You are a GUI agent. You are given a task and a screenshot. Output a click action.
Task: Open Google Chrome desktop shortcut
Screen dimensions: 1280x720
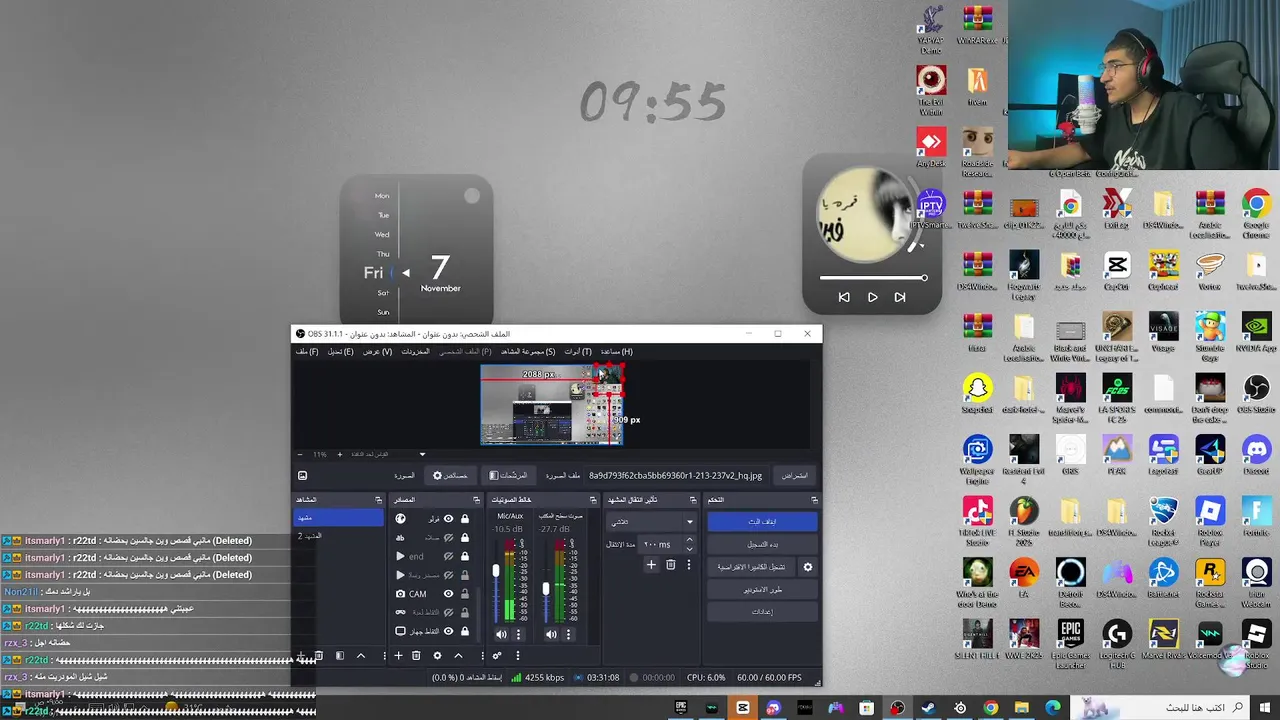point(1256,210)
